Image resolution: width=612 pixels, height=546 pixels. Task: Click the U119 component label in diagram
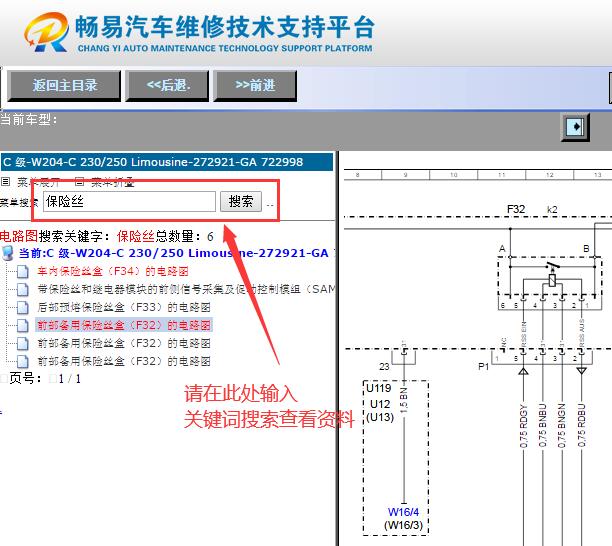coord(379,388)
